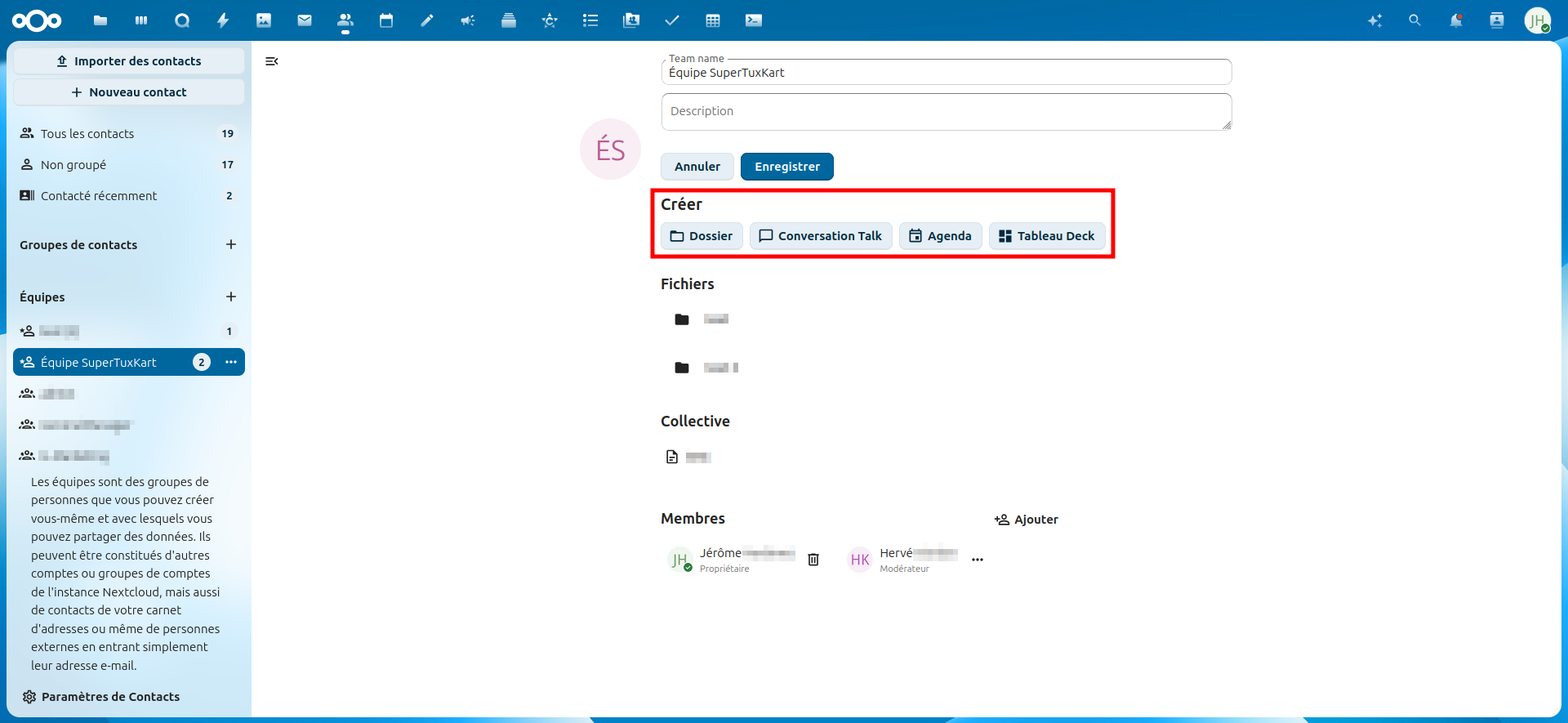The width and height of the screenshot is (1568, 723).
Task: Open the Mail envelope icon
Action: [305, 20]
